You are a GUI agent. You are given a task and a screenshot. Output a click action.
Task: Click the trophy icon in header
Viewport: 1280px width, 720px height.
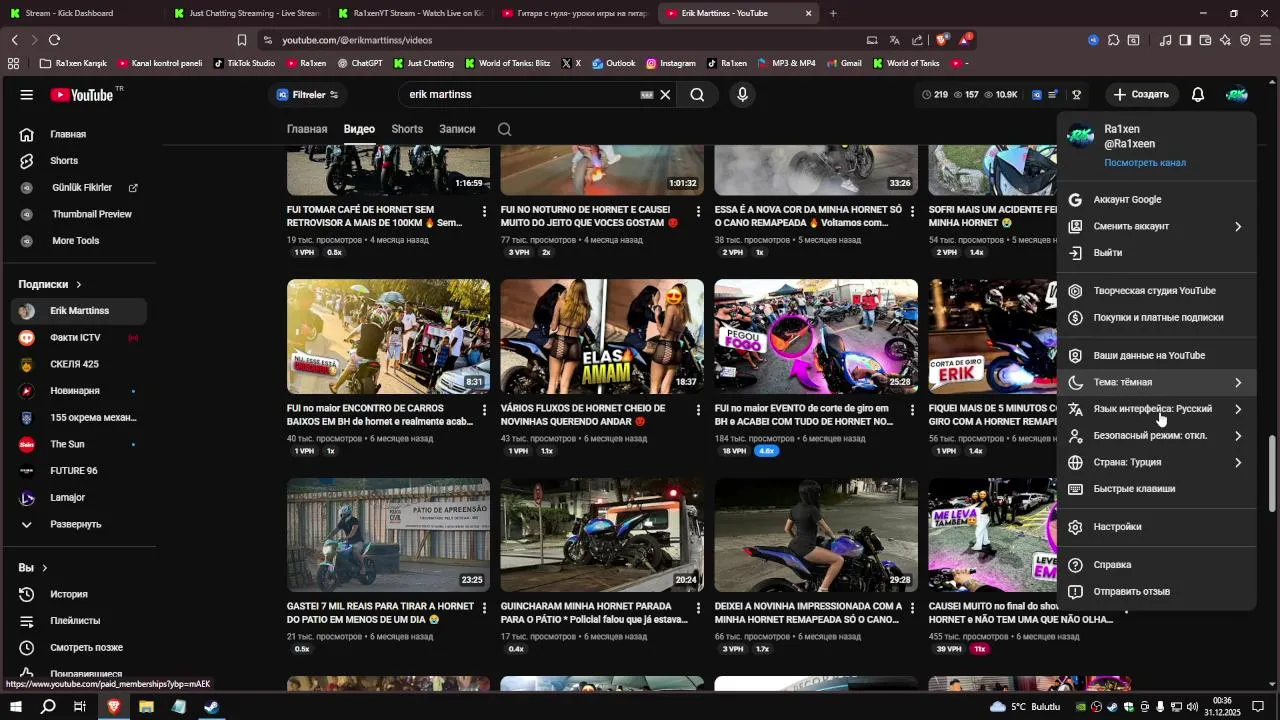[1076, 95]
